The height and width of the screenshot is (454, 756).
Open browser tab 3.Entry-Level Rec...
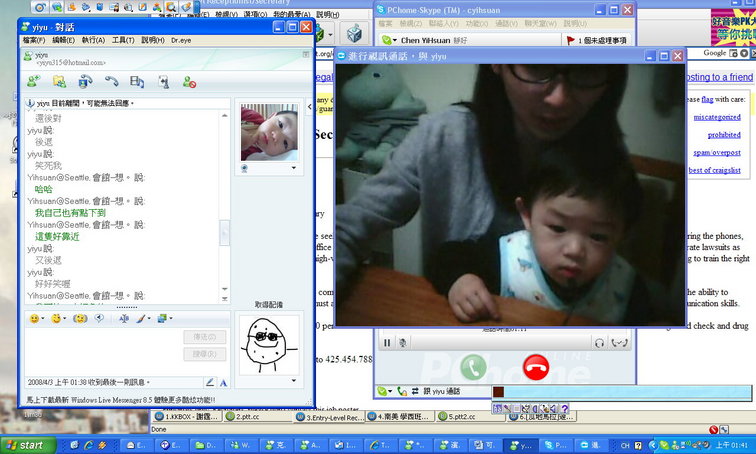330,417
